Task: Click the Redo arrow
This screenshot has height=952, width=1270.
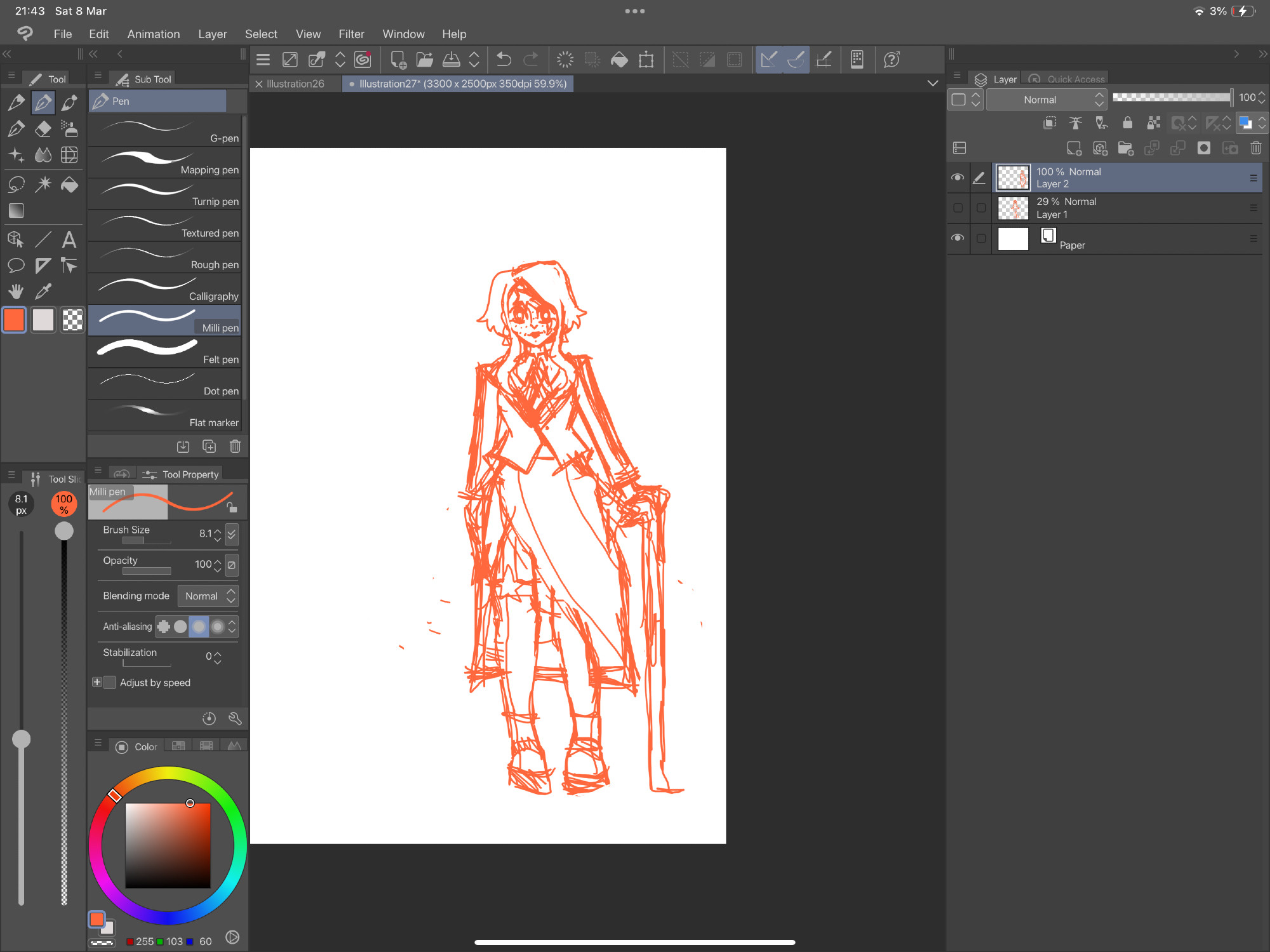Action: pyautogui.click(x=530, y=60)
